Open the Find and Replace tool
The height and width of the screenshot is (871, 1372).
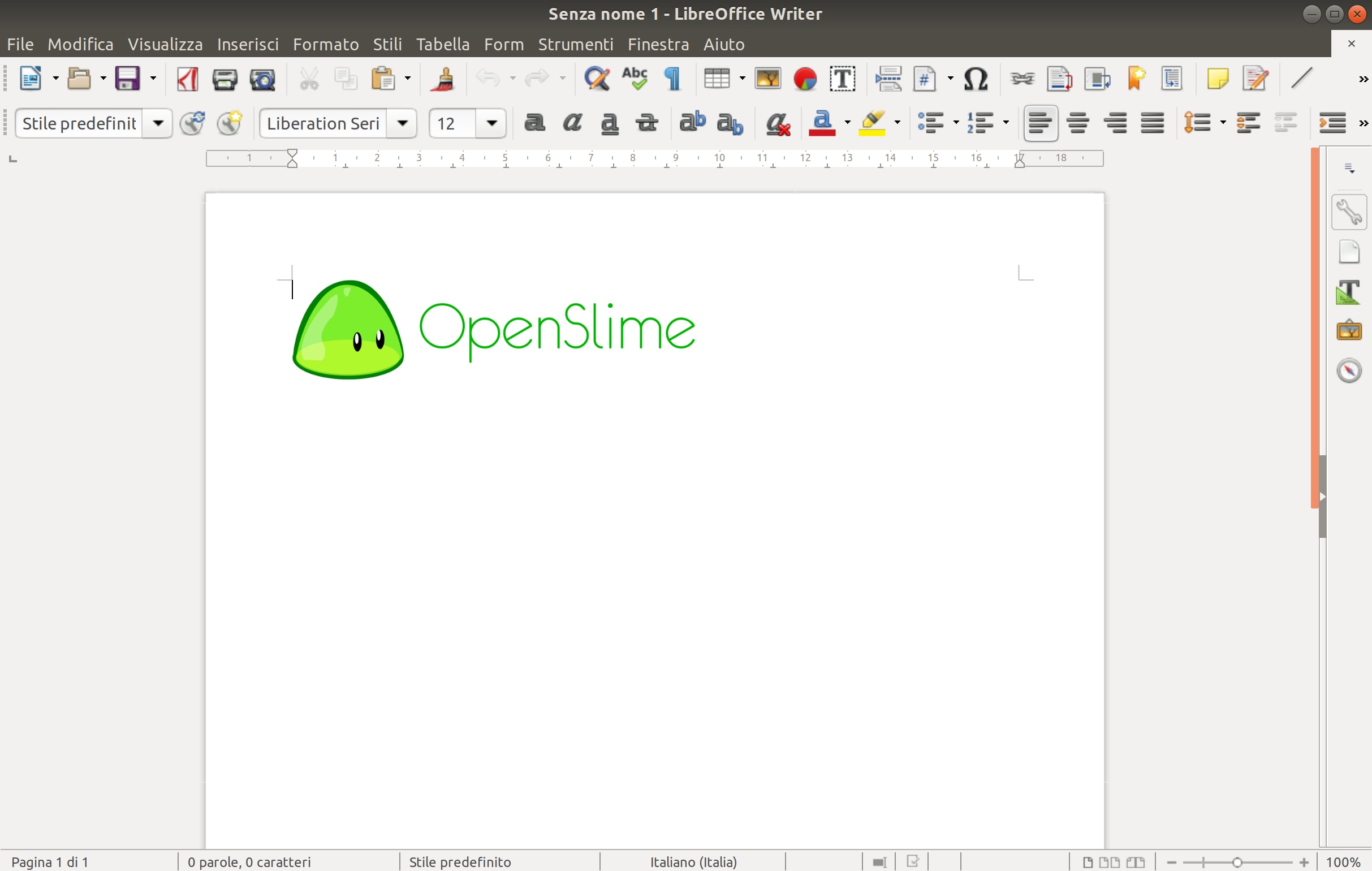click(597, 79)
